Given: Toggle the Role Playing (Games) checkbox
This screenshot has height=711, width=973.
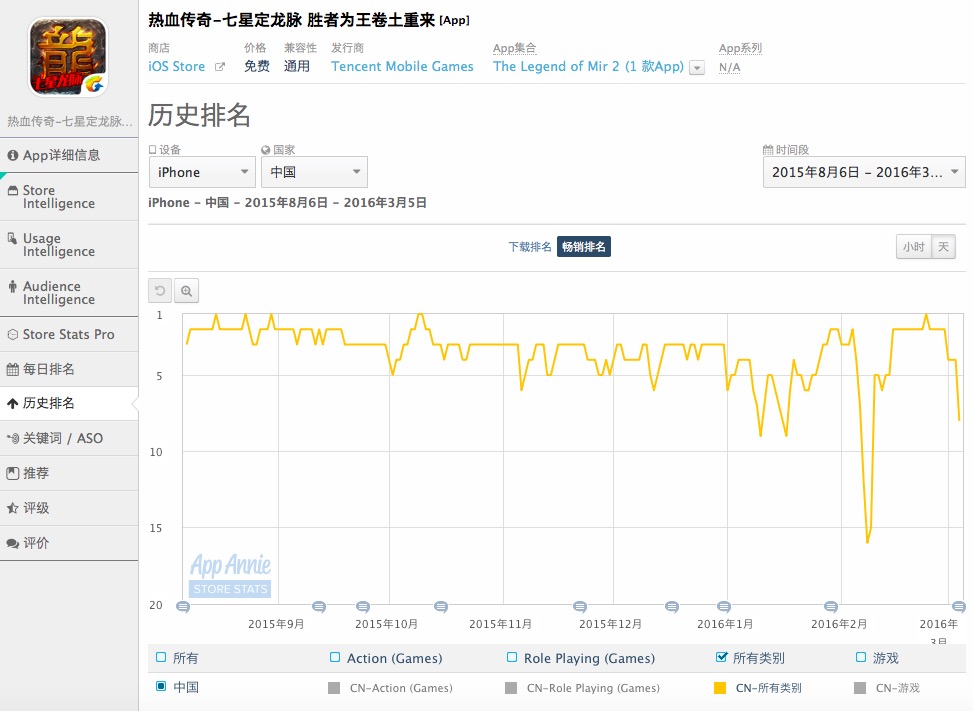Looking at the screenshot, I should click(x=512, y=657).
